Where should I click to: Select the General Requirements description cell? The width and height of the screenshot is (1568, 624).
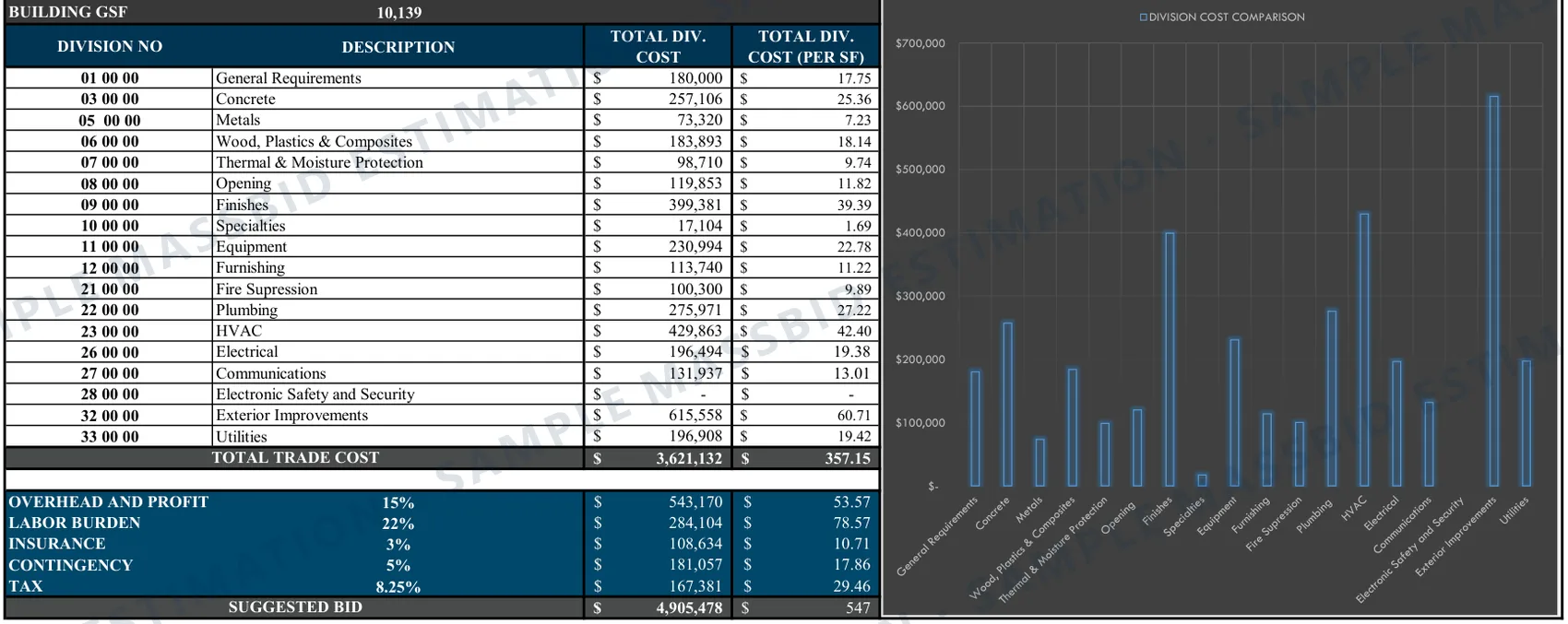[398, 78]
